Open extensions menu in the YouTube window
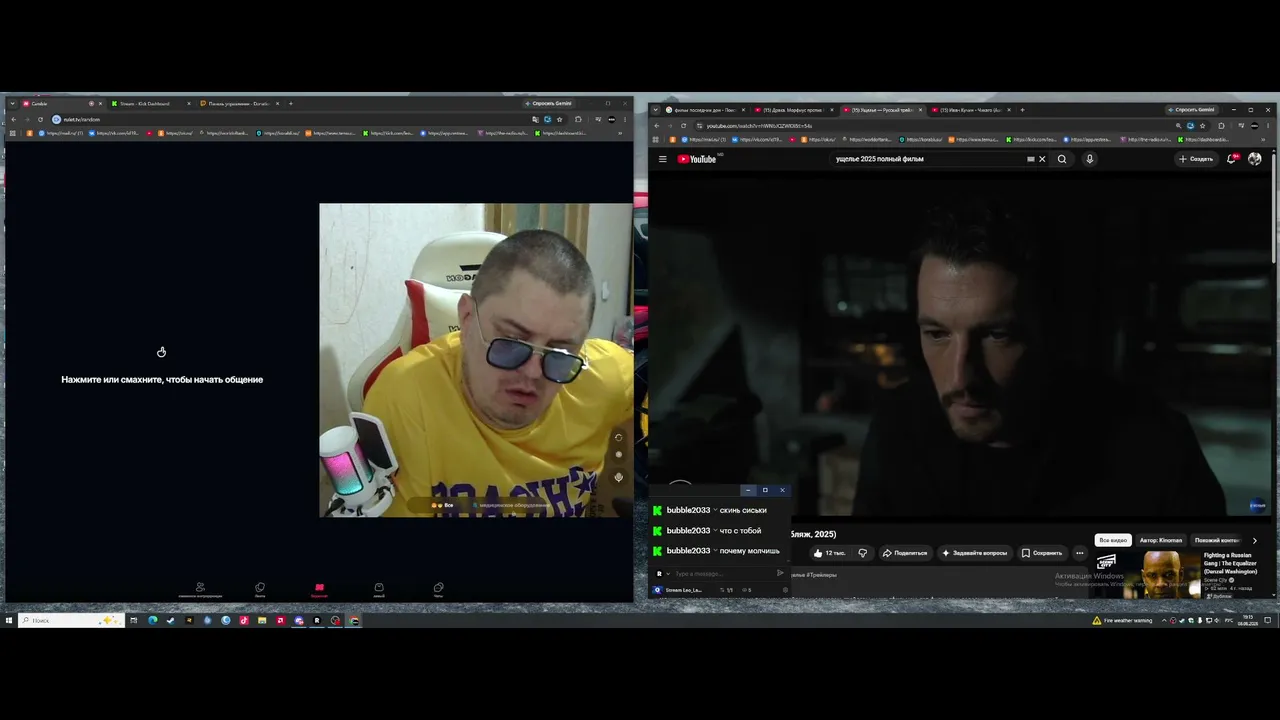Screen dimensions: 1280x720 click(x=1221, y=126)
